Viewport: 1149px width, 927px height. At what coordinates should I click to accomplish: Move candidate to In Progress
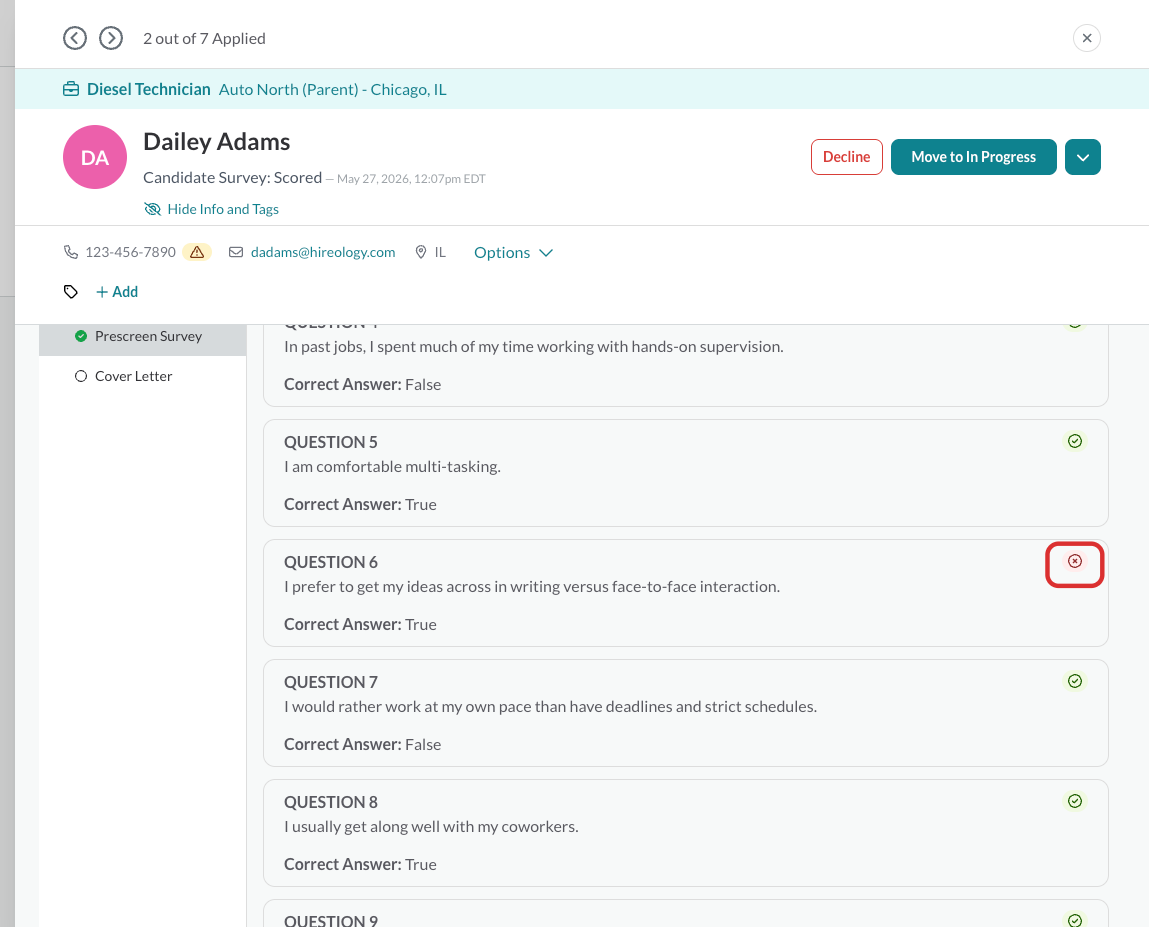point(973,157)
